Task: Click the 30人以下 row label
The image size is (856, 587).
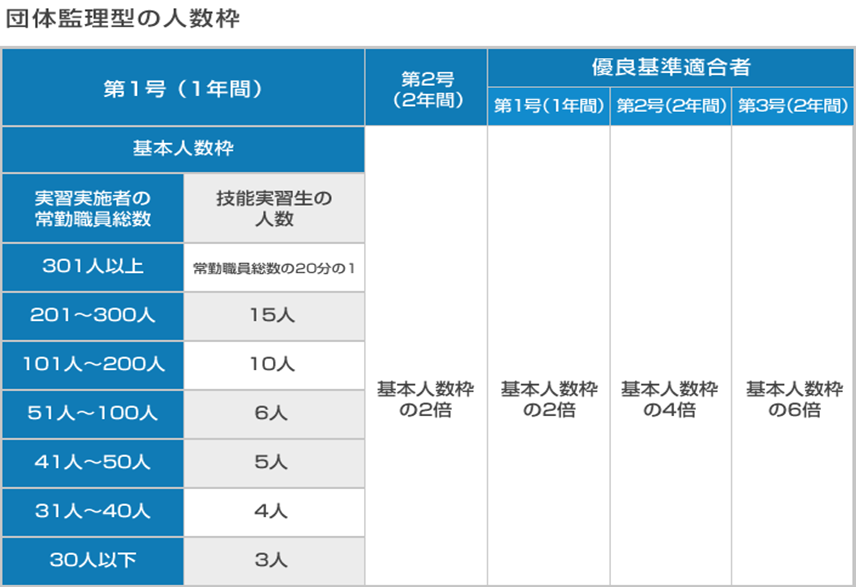Action: 93,560
